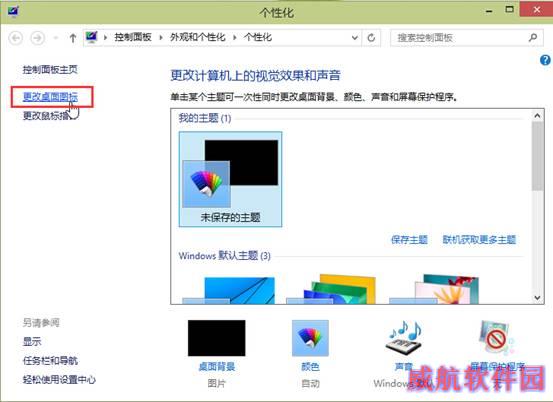Expand the address bar history dropdown
This screenshot has height=402, width=553.
coord(355,38)
